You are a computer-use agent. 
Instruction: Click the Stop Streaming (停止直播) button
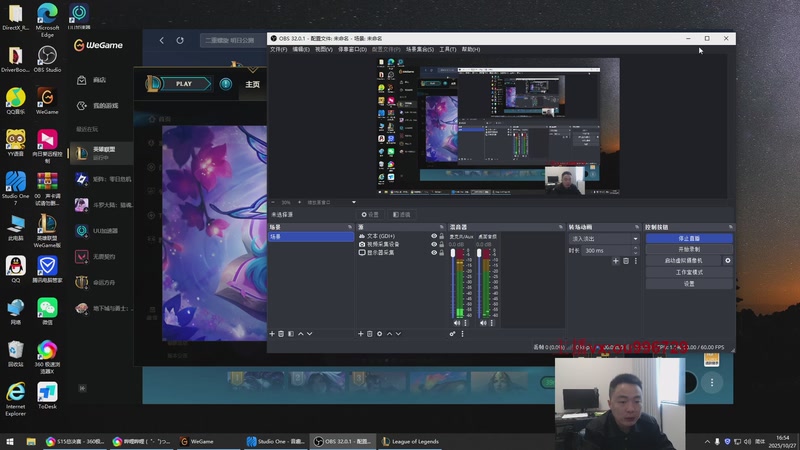(x=689, y=238)
